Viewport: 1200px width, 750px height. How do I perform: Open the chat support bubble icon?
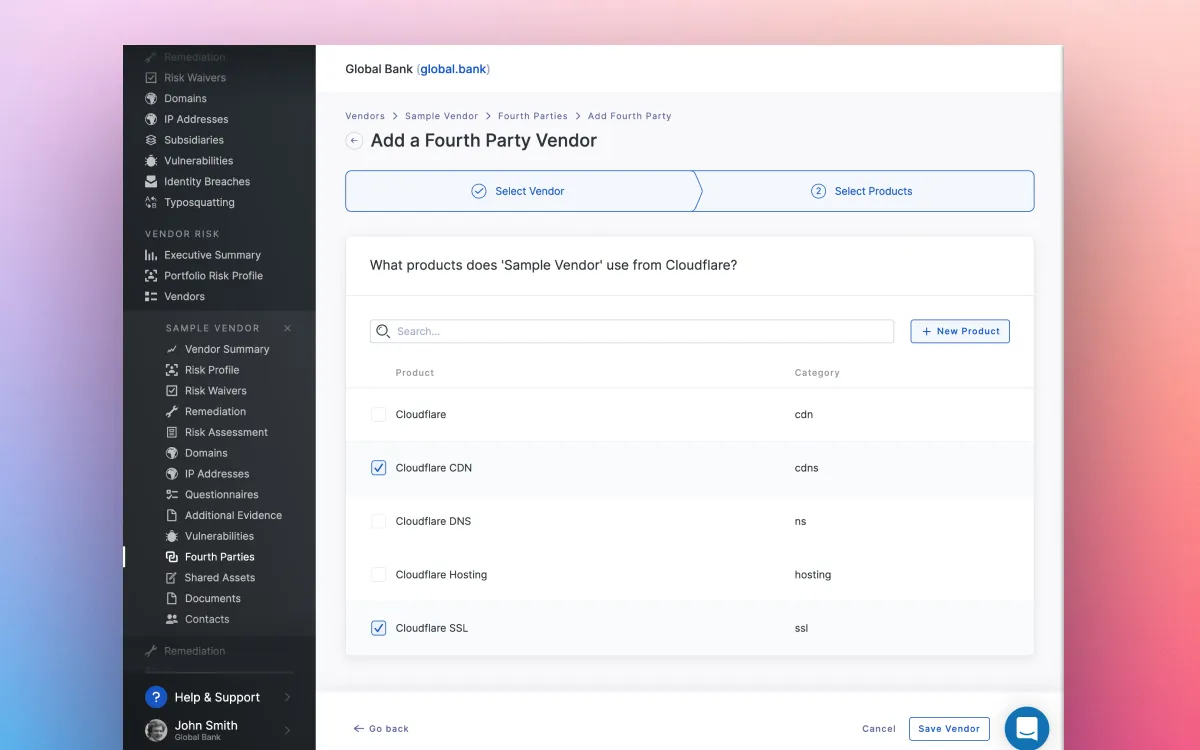(x=1027, y=729)
